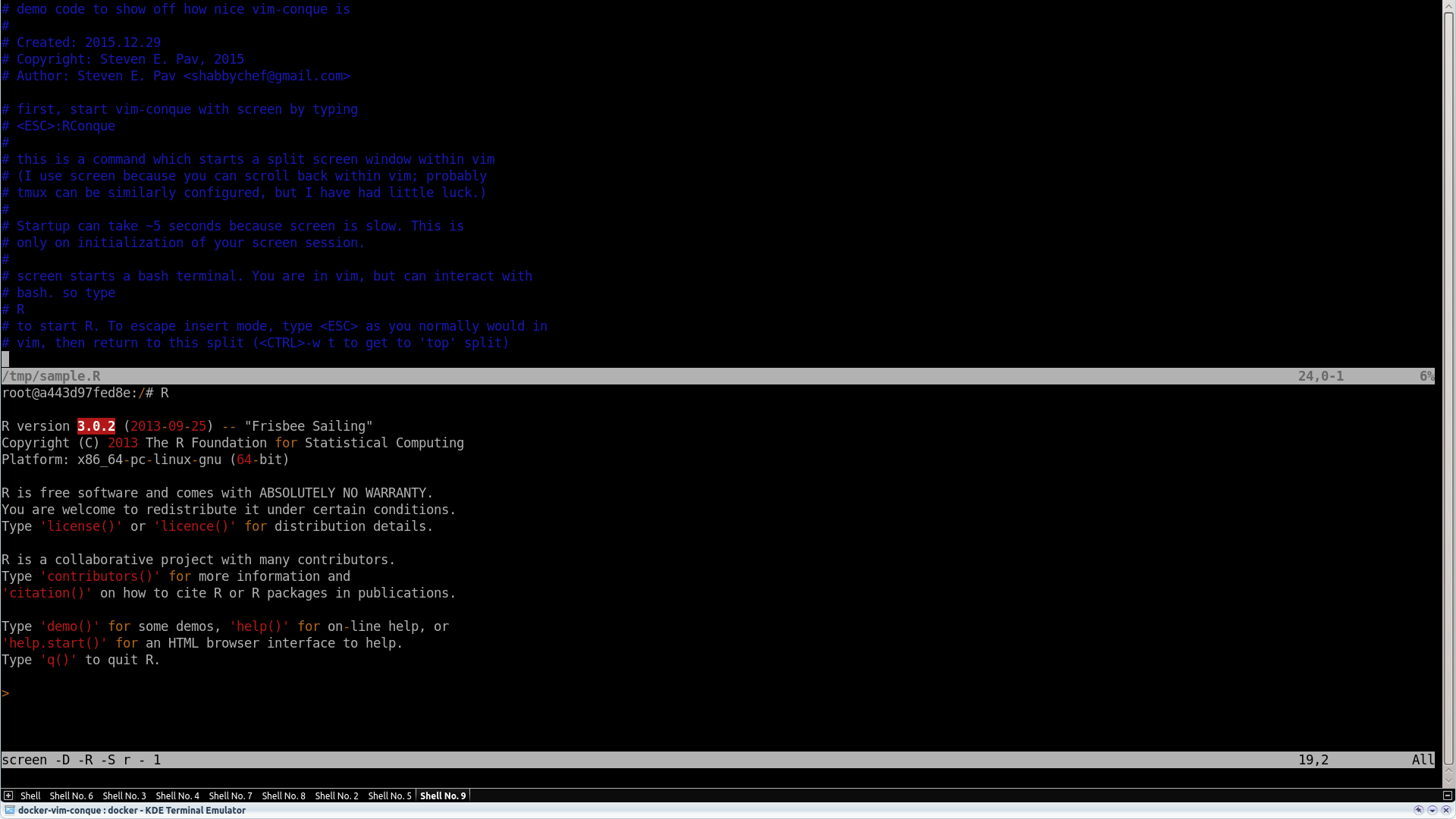Click the email shabbychef@gmail.com in the comment
This screenshot has height=819, width=1456.
point(267,76)
